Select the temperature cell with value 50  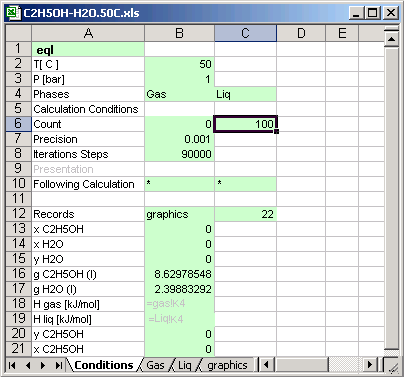coord(179,64)
